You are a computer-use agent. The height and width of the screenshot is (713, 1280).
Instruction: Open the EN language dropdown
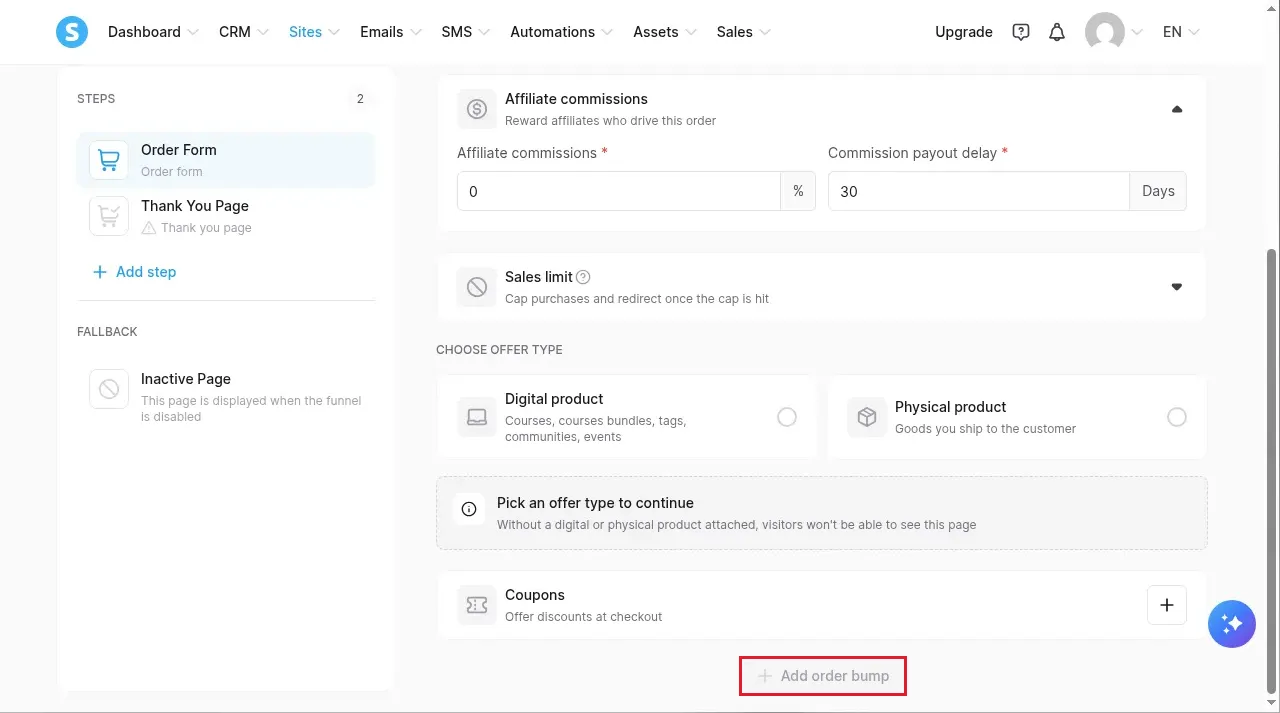(1180, 32)
